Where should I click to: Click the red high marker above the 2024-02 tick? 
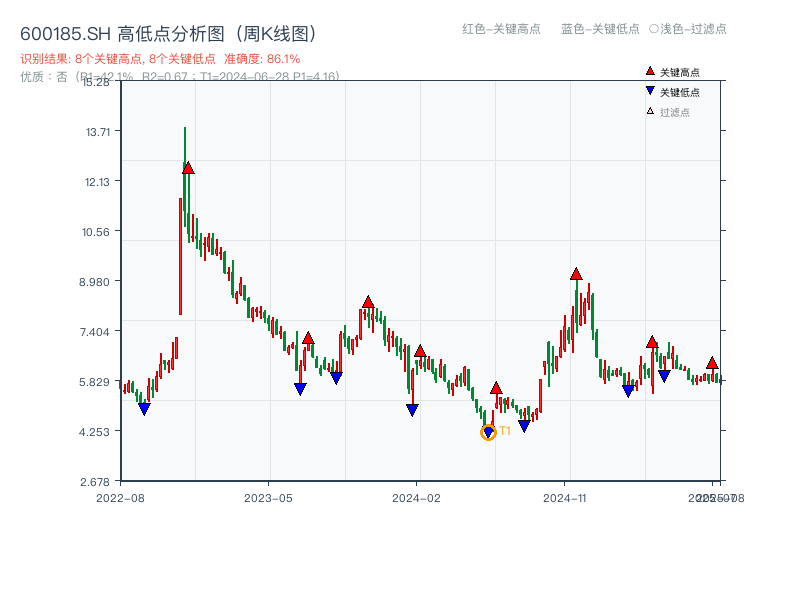(420, 351)
